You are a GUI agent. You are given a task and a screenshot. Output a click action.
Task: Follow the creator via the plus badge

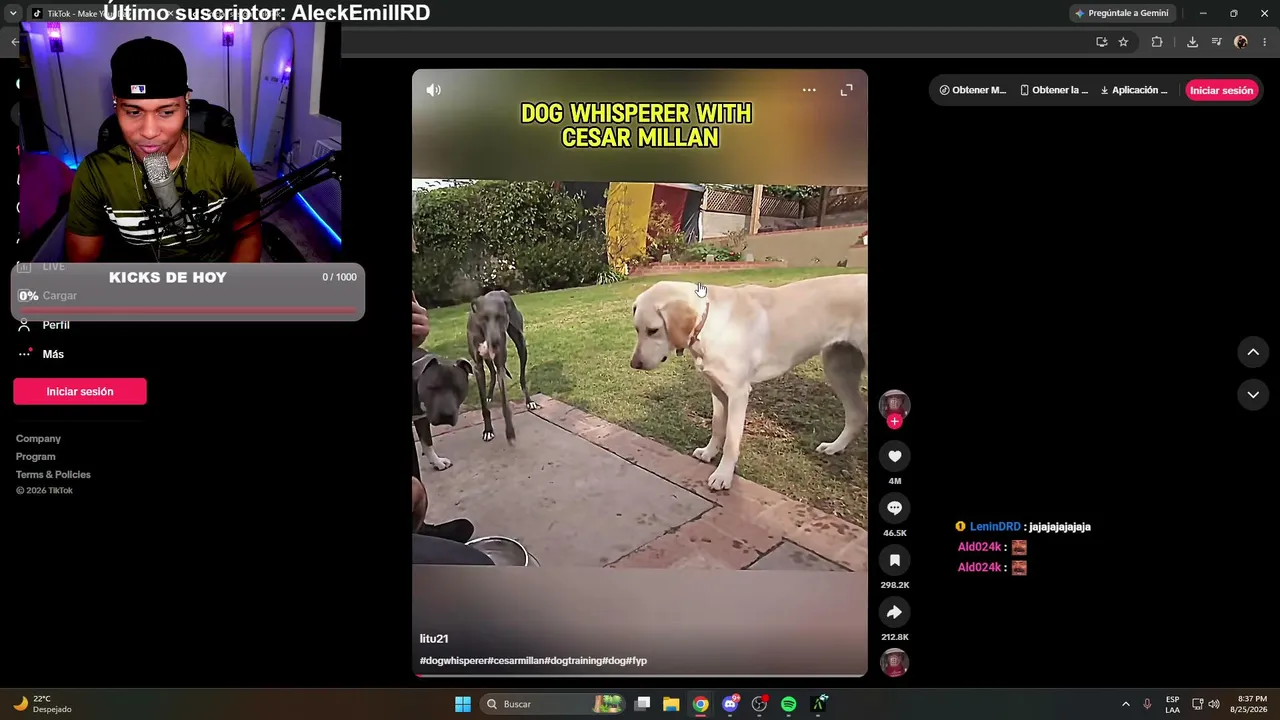(895, 422)
